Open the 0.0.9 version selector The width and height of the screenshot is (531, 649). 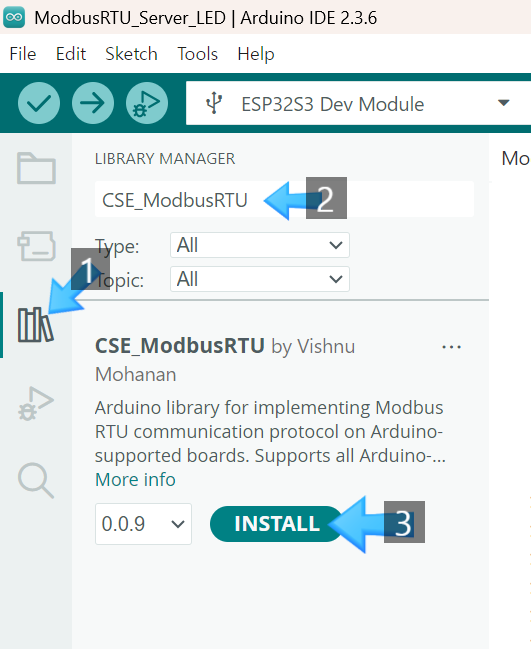click(x=143, y=524)
